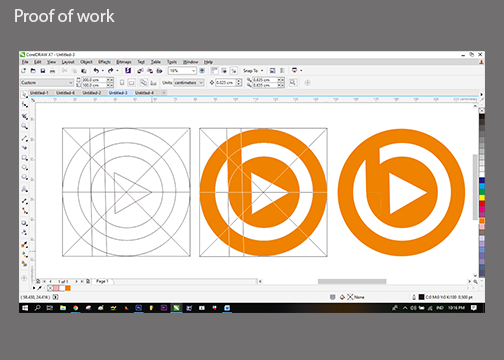
Task: Select portrait page orientation button
Action: 122,83
